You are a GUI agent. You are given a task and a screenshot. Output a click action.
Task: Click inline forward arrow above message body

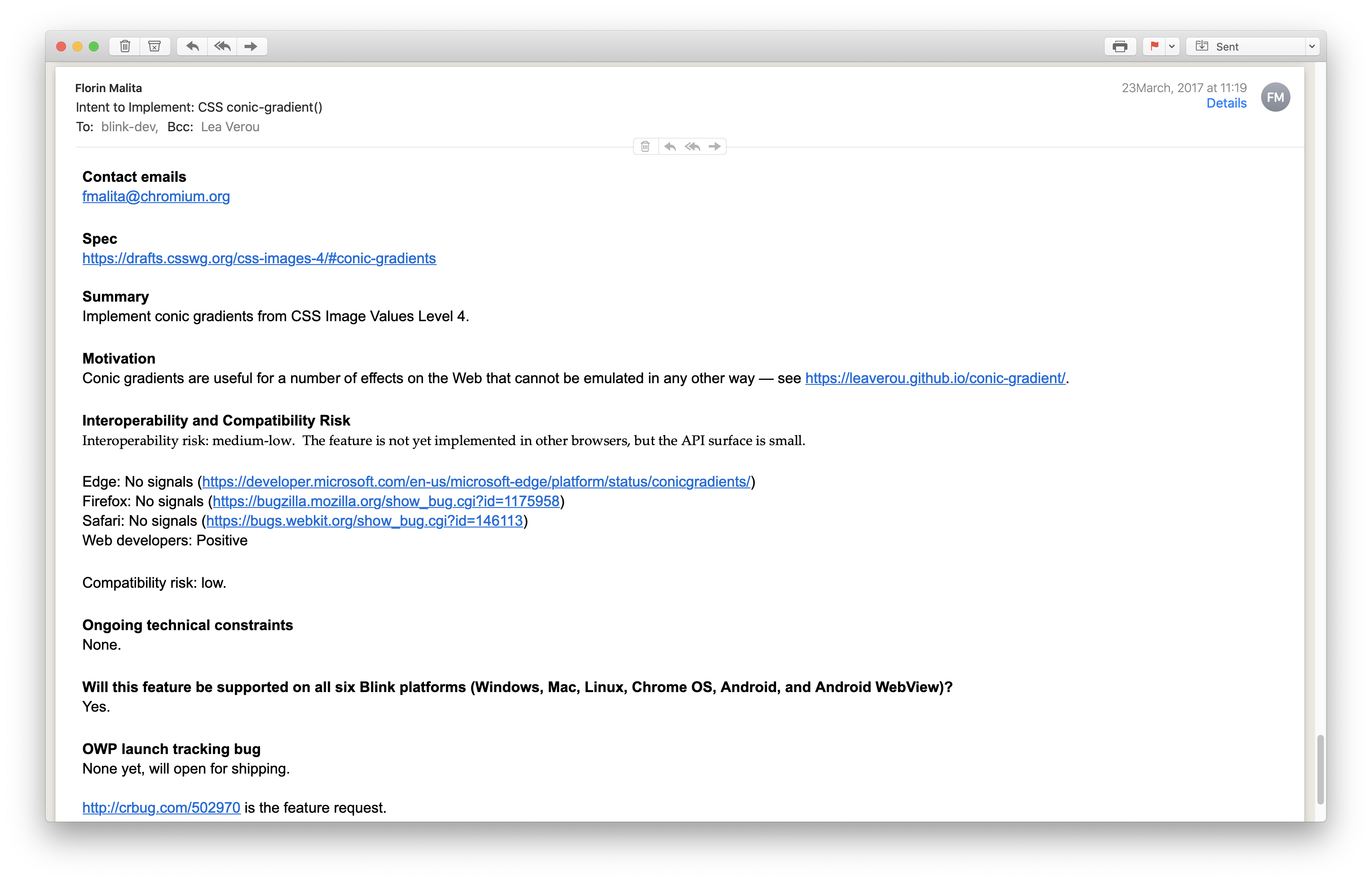coord(715,147)
